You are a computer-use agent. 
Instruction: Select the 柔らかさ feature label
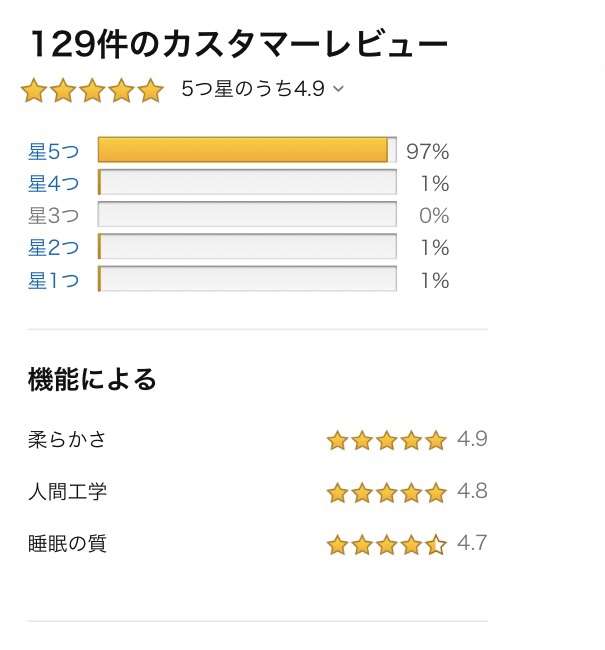(x=67, y=439)
